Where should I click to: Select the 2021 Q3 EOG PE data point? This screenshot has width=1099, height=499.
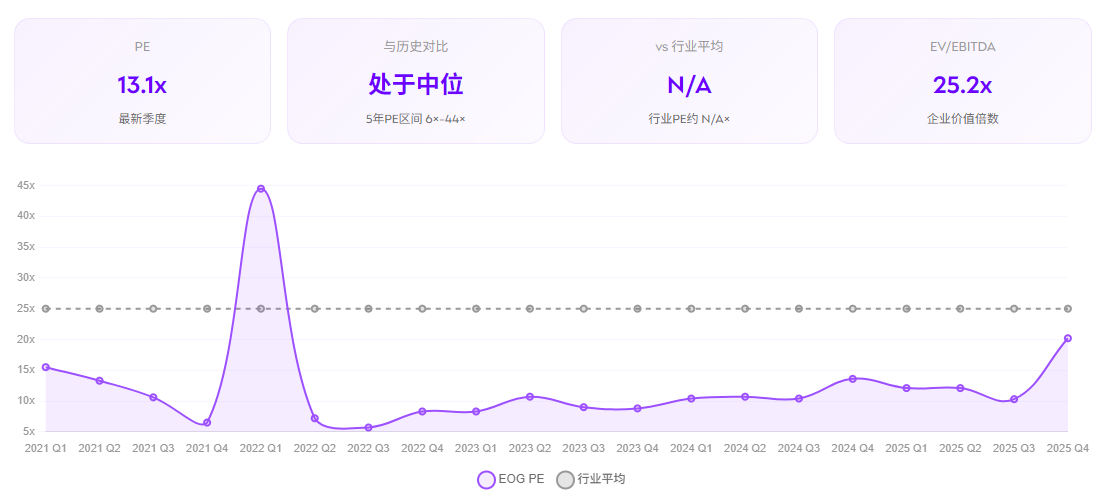(x=153, y=397)
